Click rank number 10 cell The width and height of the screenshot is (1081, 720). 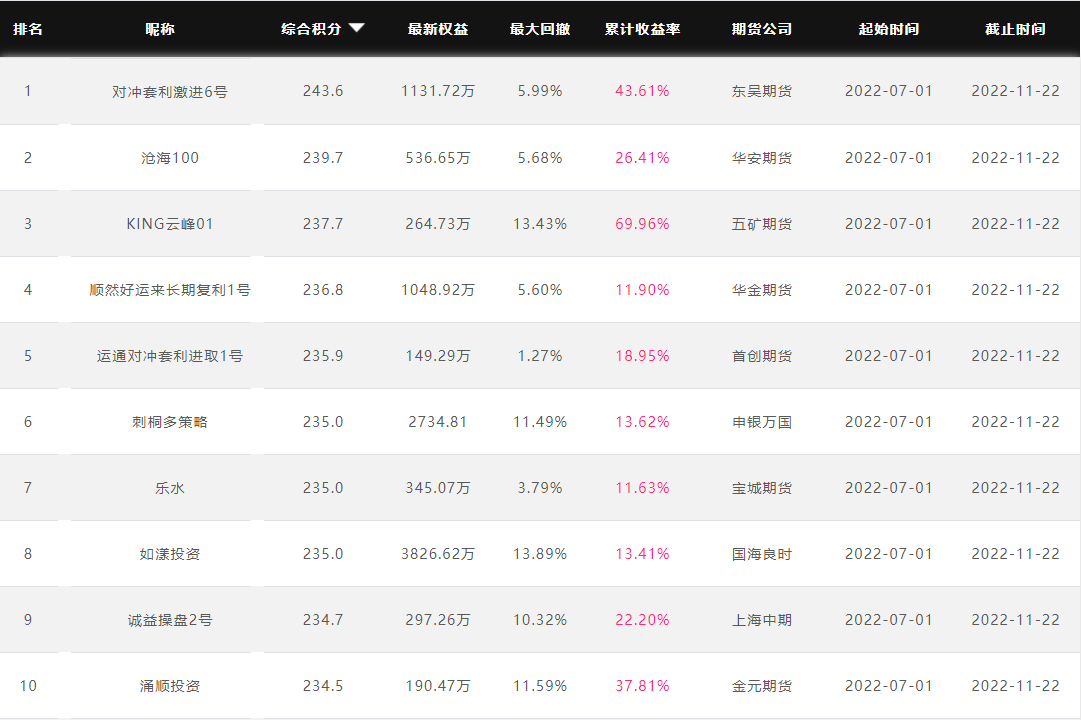[28, 686]
